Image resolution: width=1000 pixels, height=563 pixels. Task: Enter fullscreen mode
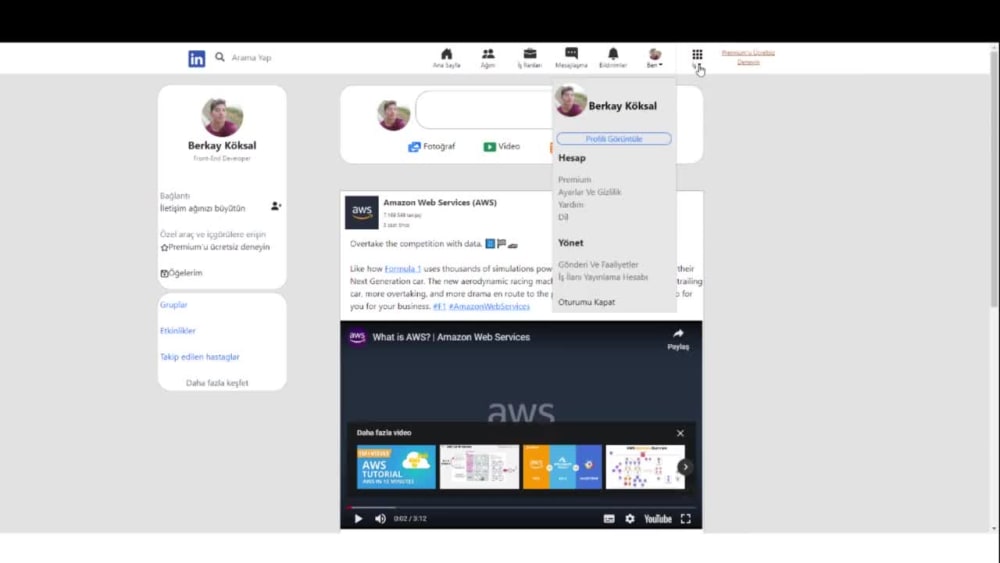pyautogui.click(x=686, y=519)
